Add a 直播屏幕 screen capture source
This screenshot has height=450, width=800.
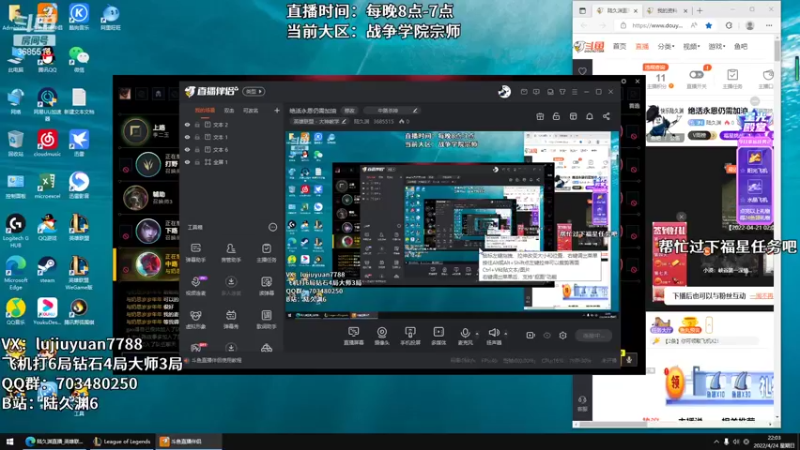pyautogui.click(x=353, y=336)
